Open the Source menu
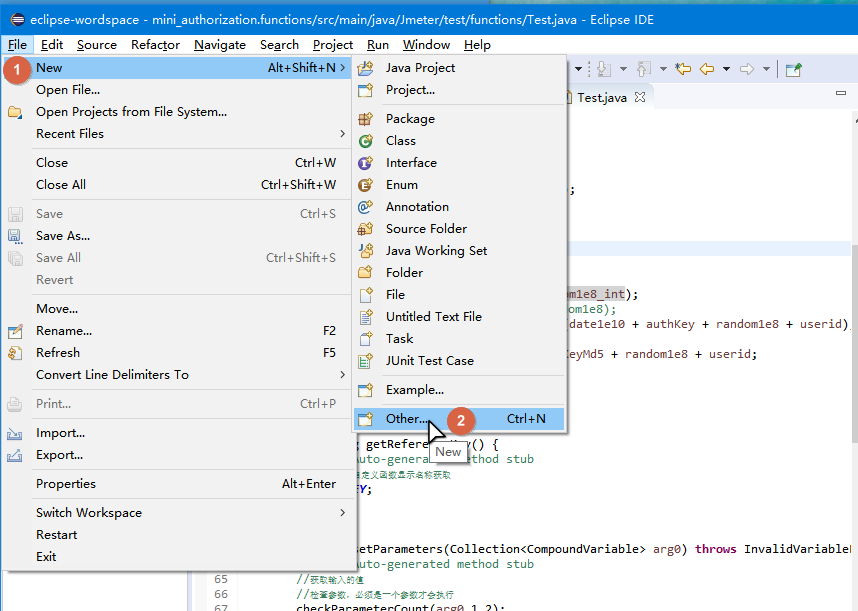The image size is (858, 611). click(97, 45)
